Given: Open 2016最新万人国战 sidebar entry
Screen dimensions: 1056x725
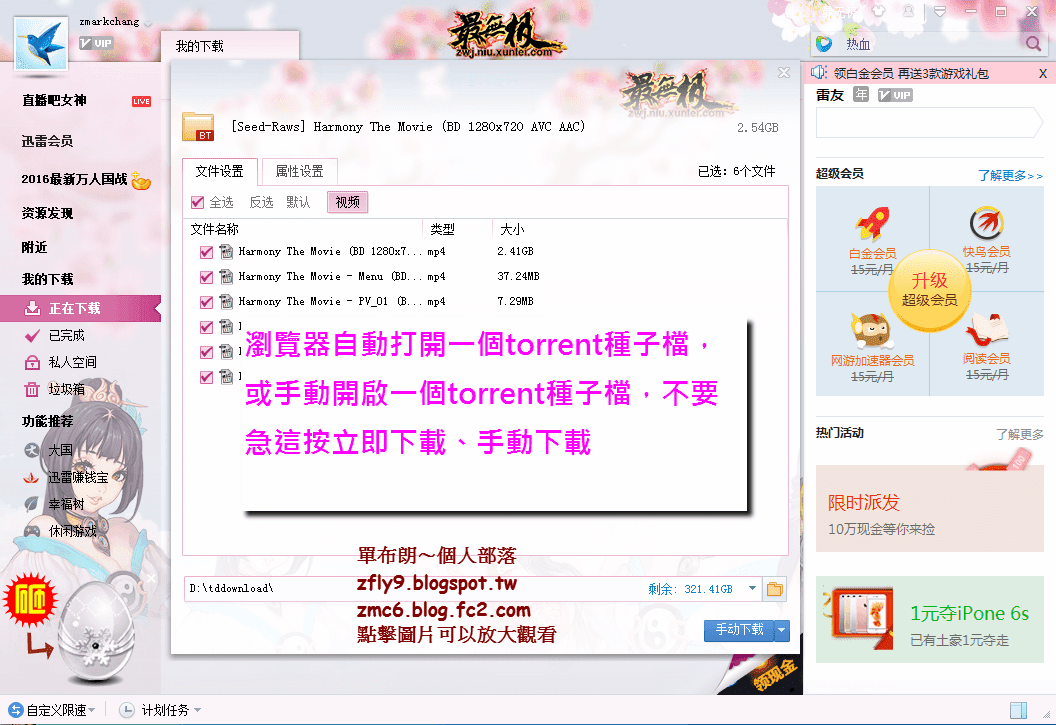Looking at the screenshot, I should coord(74,179).
